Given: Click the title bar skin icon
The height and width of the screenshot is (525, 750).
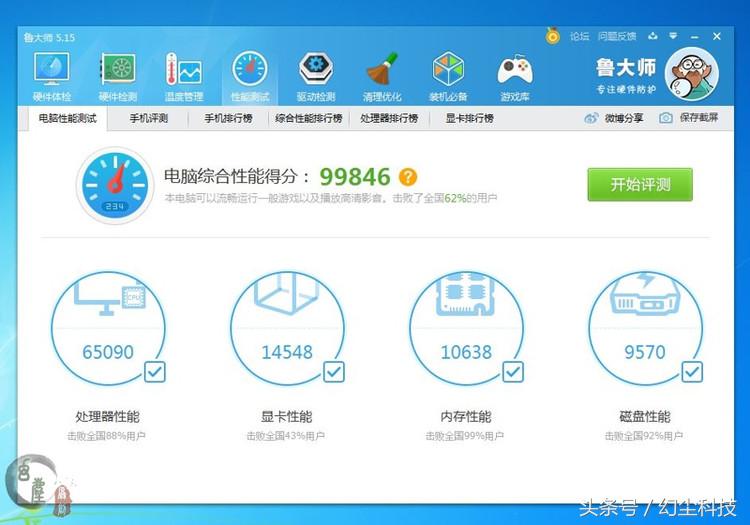Looking at the screenshot, I should 652,36.
